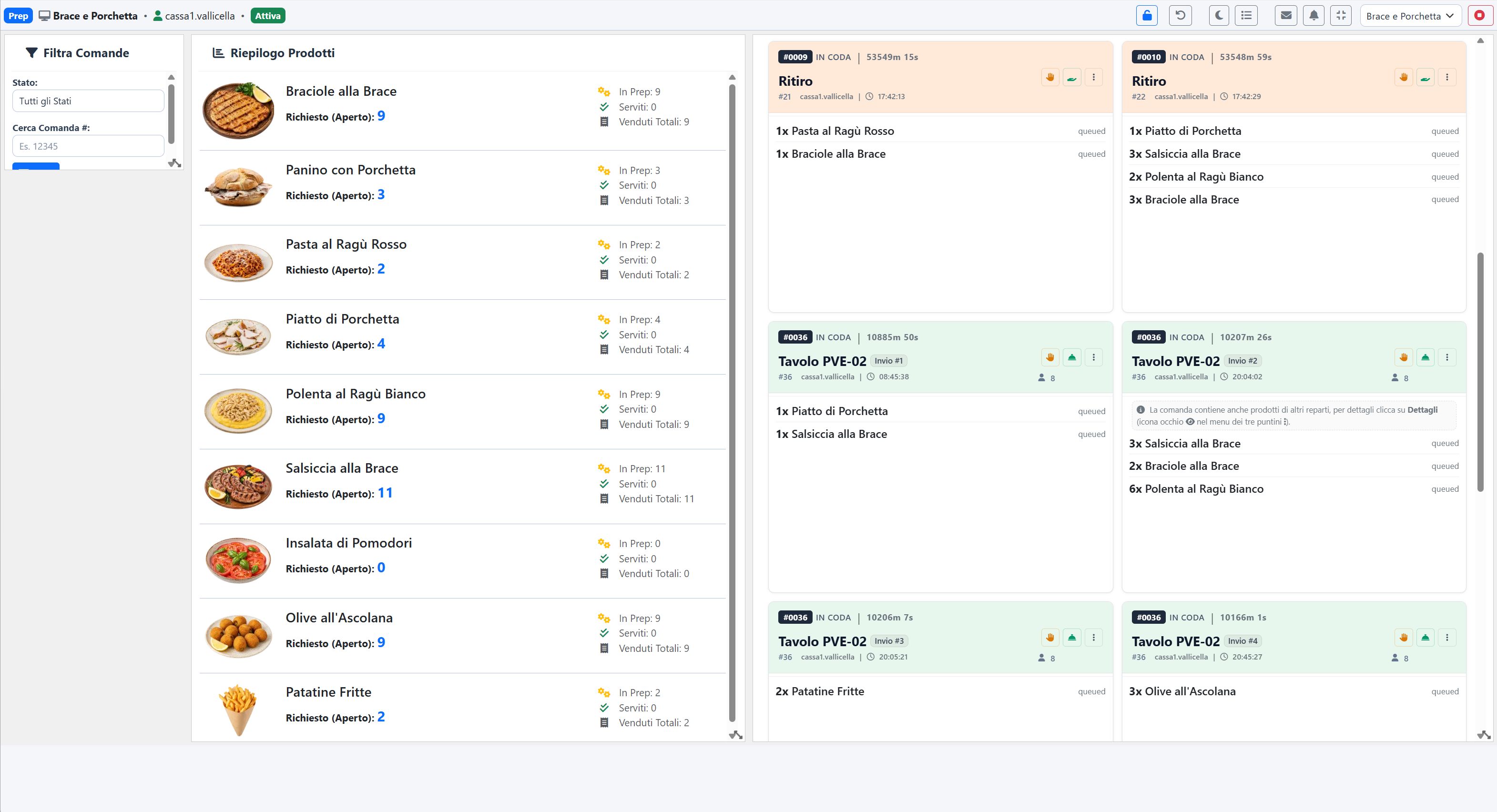Click the refresh arrow icon in top bar

(x=1180, y=16)
